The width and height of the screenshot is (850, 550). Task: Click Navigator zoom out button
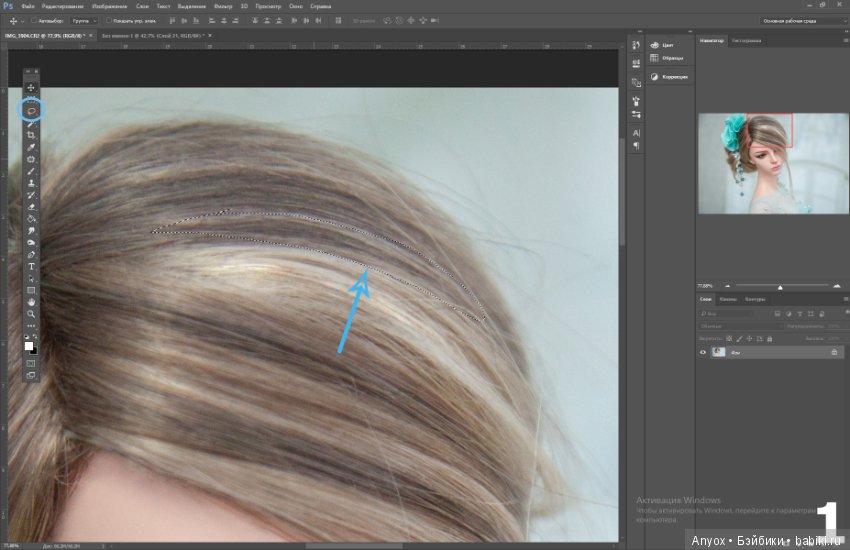pyautogui.click(x=727, y=286)
